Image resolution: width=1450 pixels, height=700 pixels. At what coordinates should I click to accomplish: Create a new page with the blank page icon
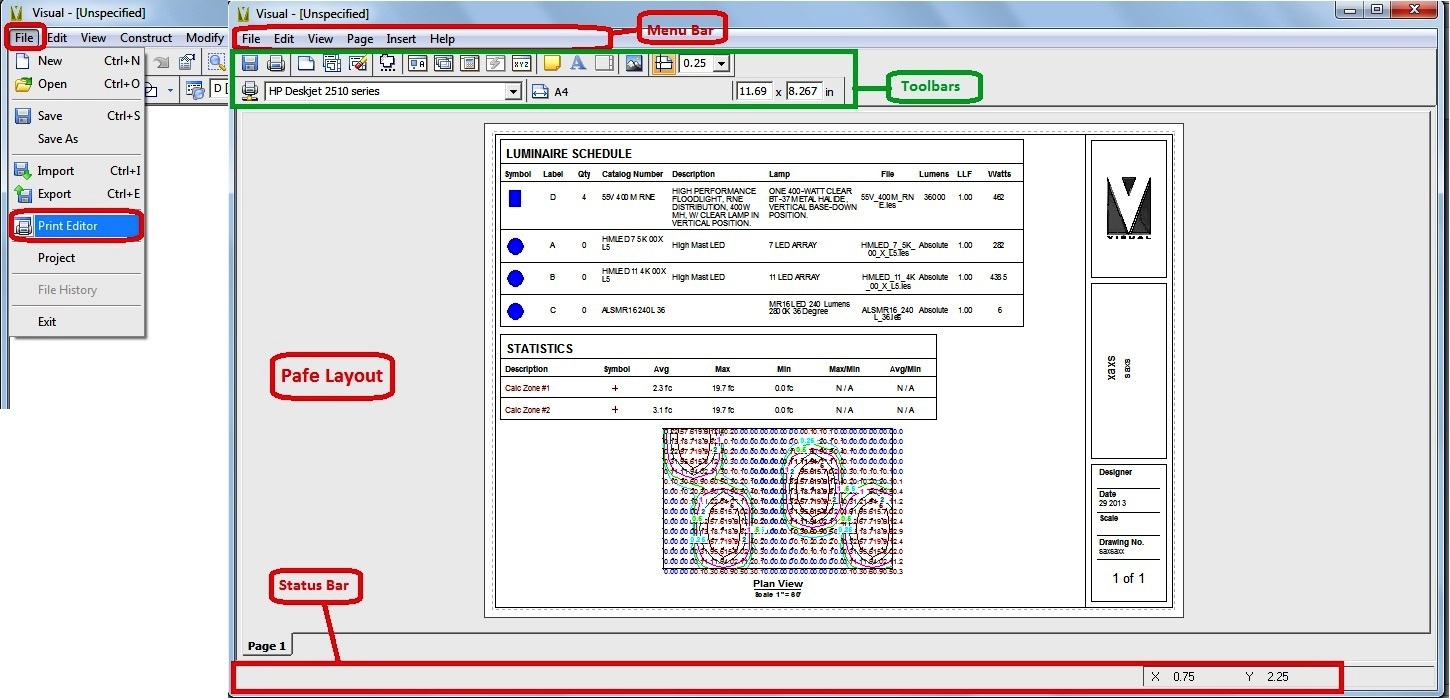pyautogui.click(x=305, y=63)
